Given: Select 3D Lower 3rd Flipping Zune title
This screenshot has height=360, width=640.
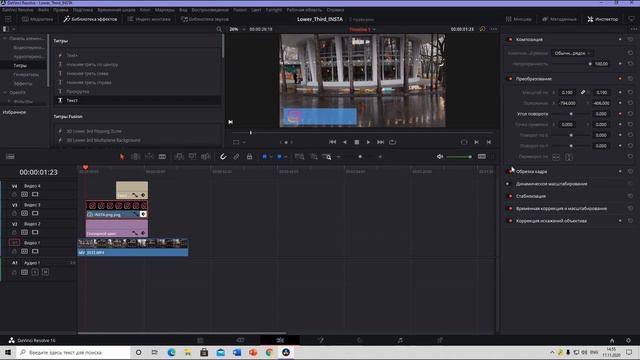Looking at the screenshot, I should [x=94, y=131].
